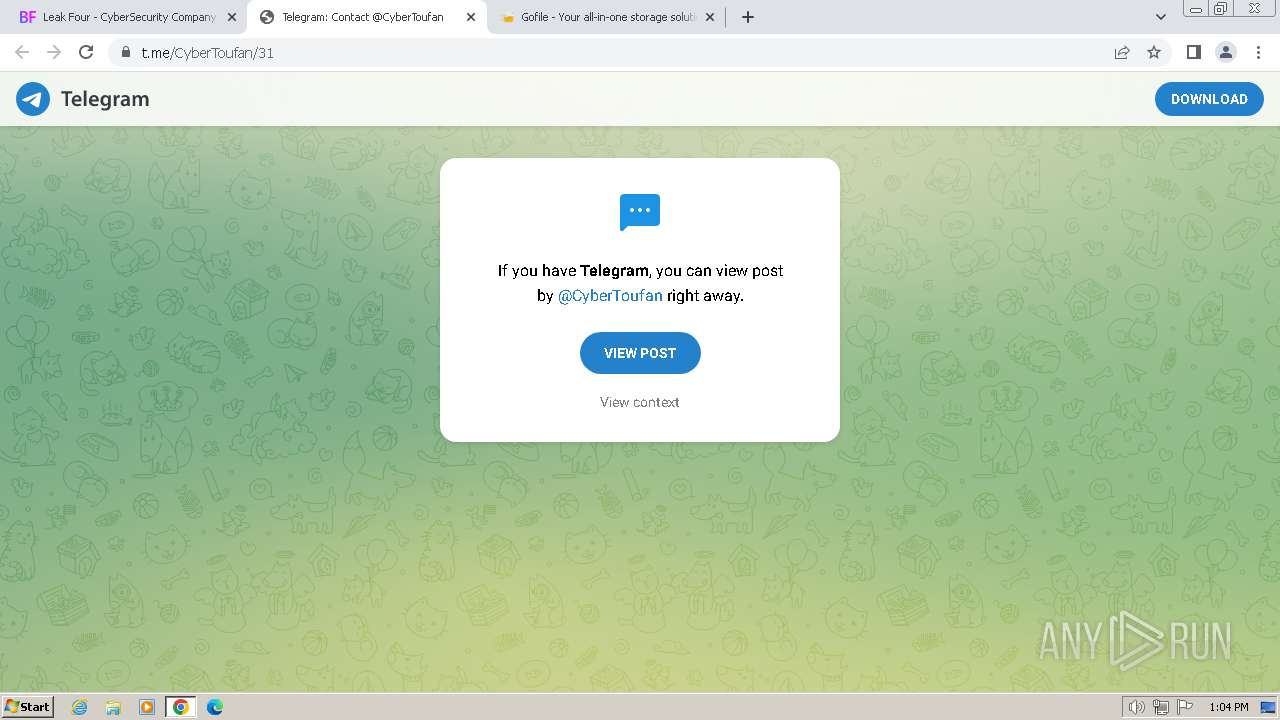The width and height of the screenshot is (1280, 720).
Task: Close the Telegram Contact tab
Action: pyautogui.click(x=471, y=17)
